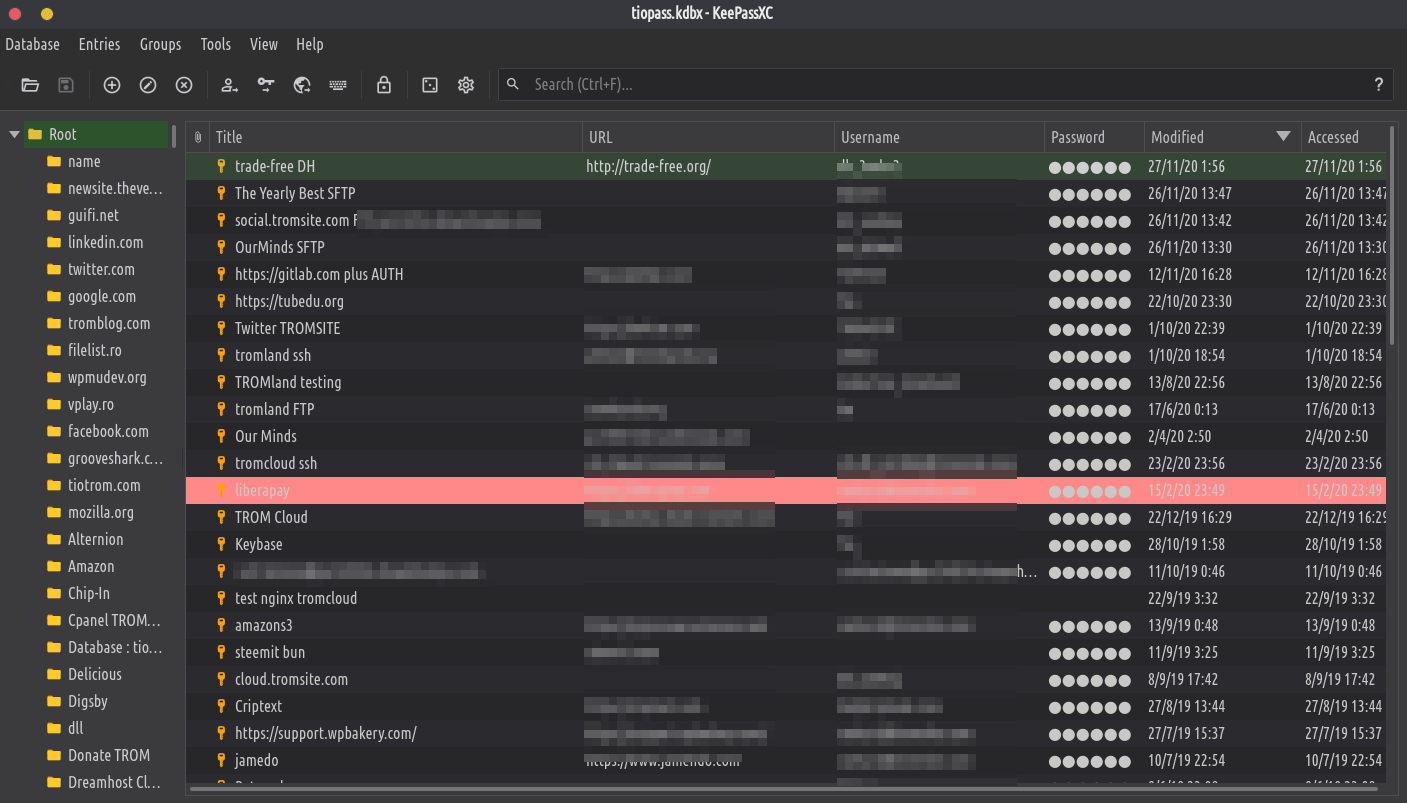Open search help question mark icon
1407x803 pixels.
click(1379, 84)
